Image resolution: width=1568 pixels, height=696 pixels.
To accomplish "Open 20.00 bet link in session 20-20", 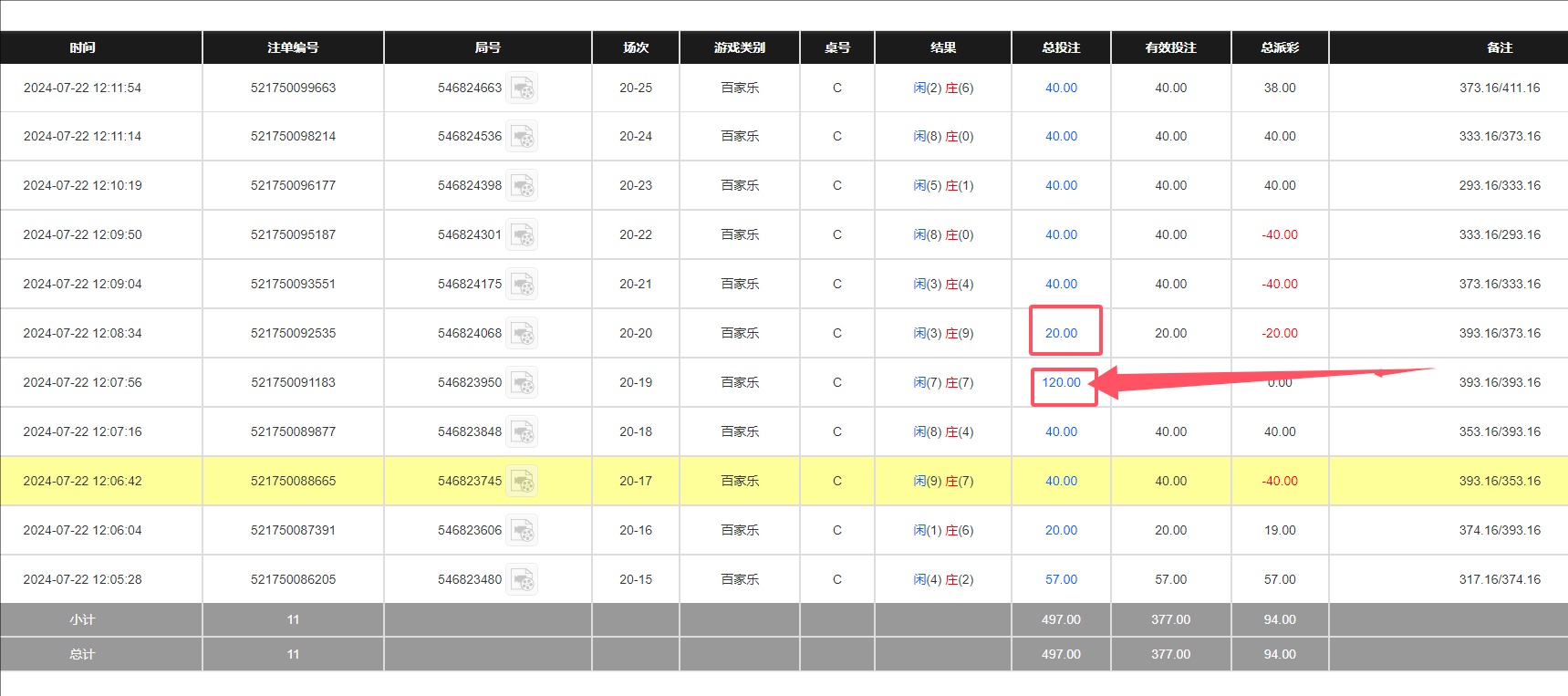I will point(1061,334).
